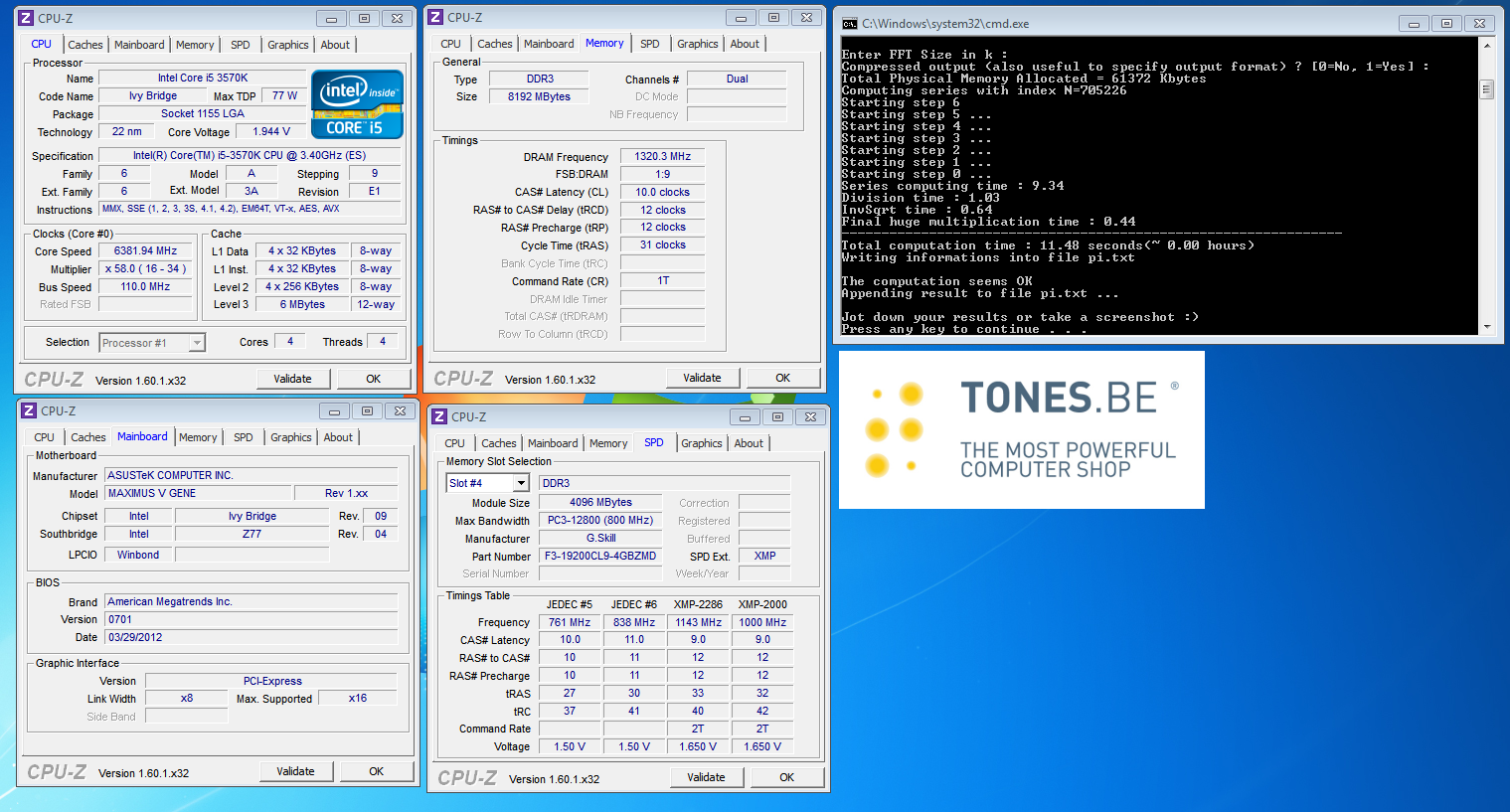This screenshot has width=1510, height=812.
Task: Click the Core Speed value 6381.94 MHz
Action: point(145,251)
